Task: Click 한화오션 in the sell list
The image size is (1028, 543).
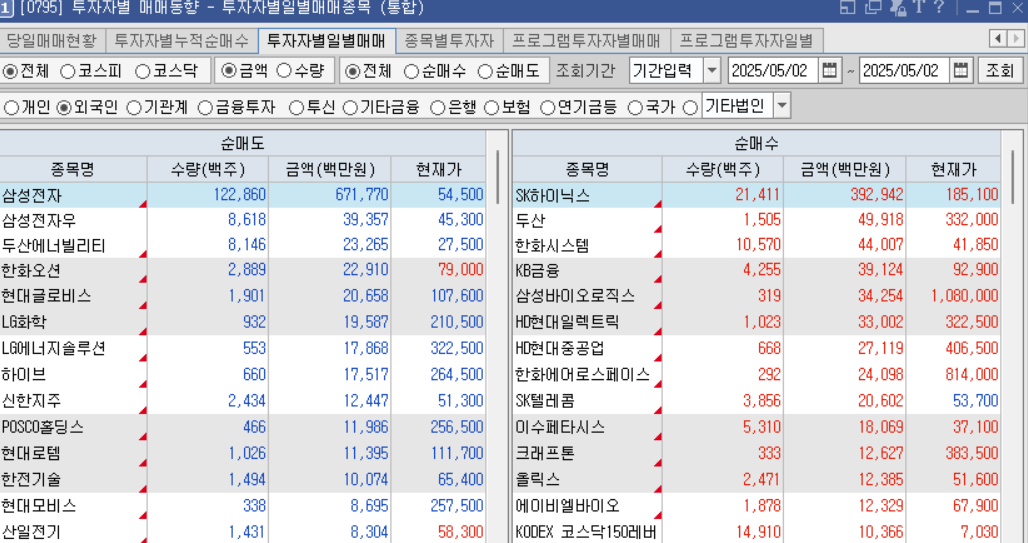Action: pos(31,271)
